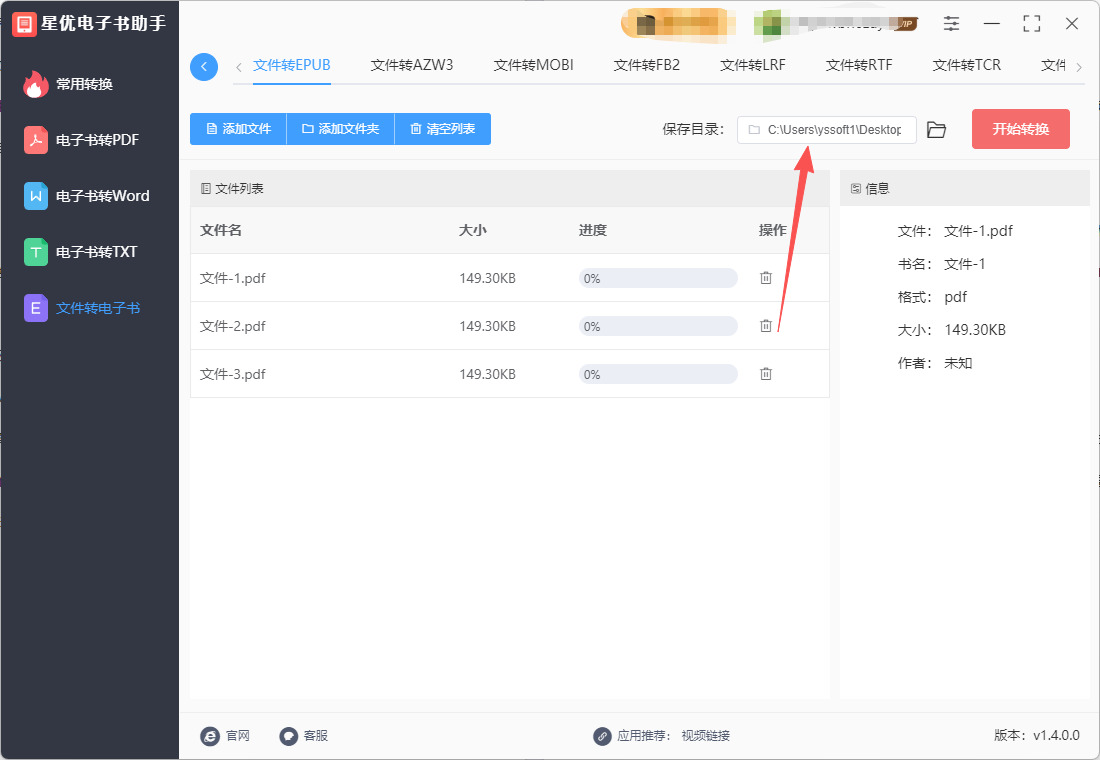Delete 文件-1.pdf using its trash icon

tap(766, 278)
